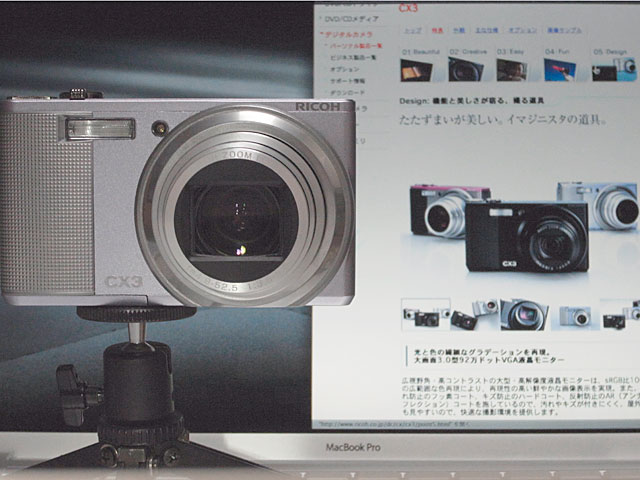
Task: Open the 05 Design feature thumbnail
Action: click(614, 70)
